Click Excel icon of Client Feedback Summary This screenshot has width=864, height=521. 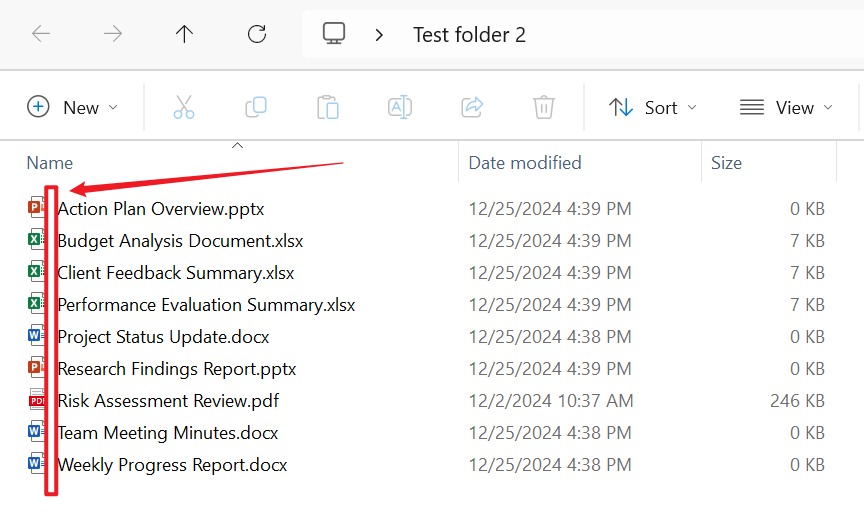click(x=36, y=272)
